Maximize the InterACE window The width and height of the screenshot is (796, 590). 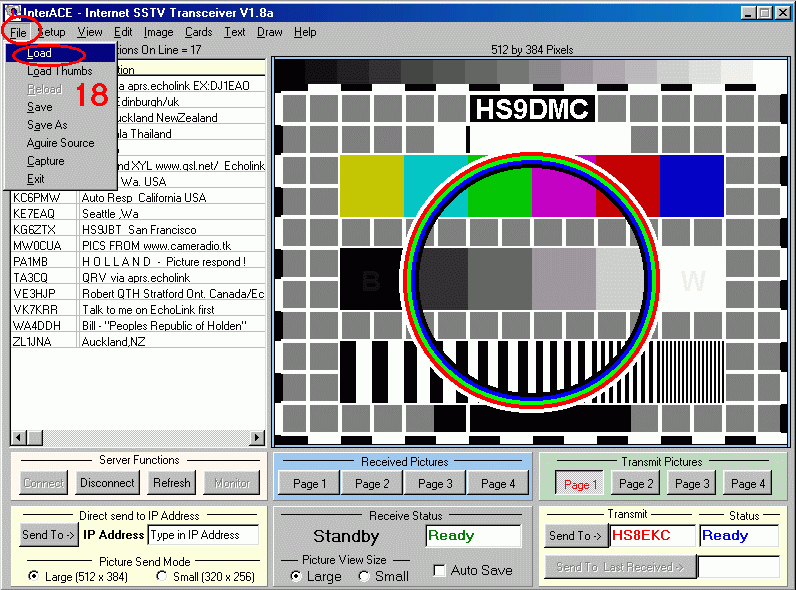click(765, 13)
